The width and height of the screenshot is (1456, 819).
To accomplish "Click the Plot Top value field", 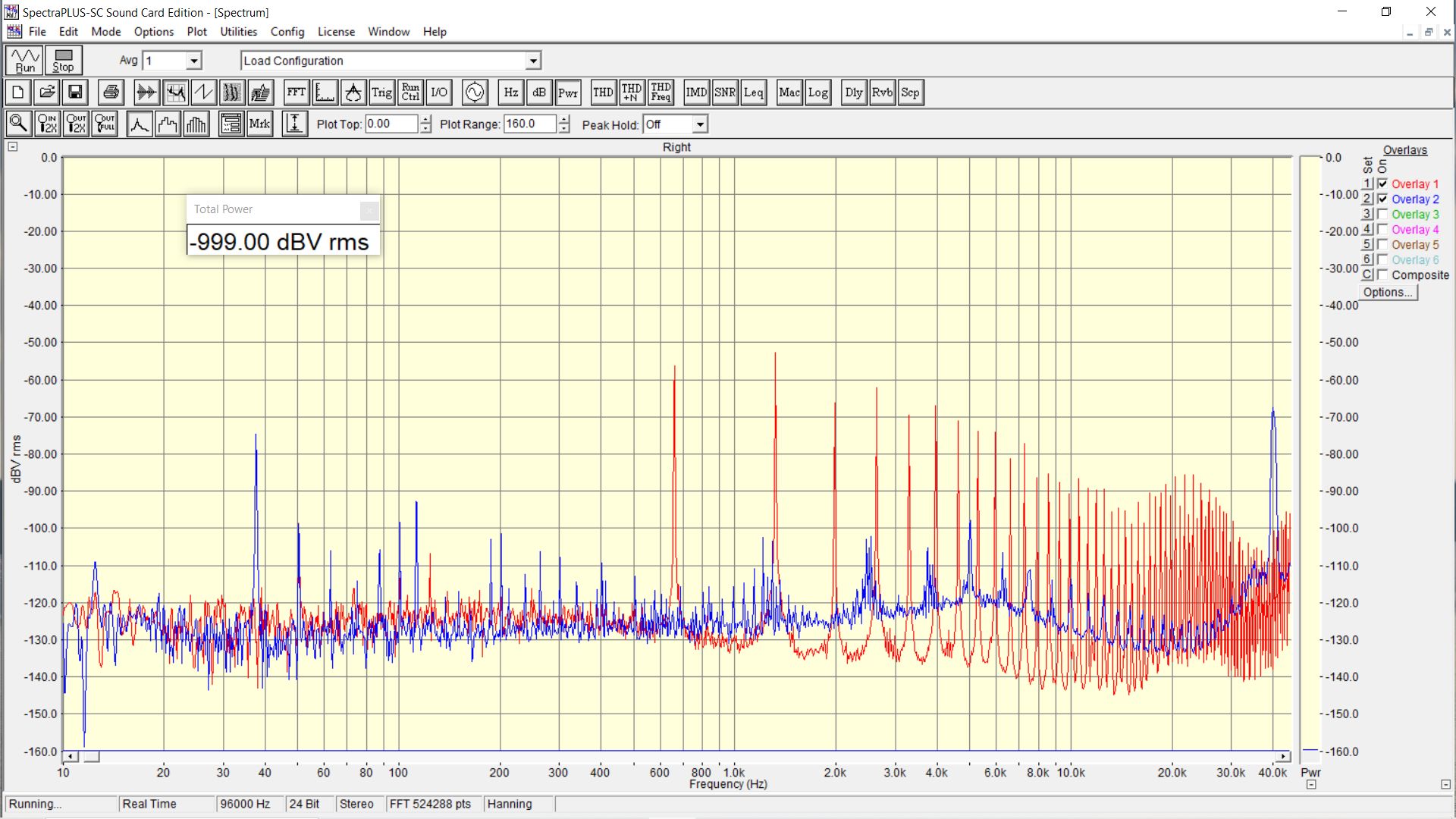I will coord(391,124).
